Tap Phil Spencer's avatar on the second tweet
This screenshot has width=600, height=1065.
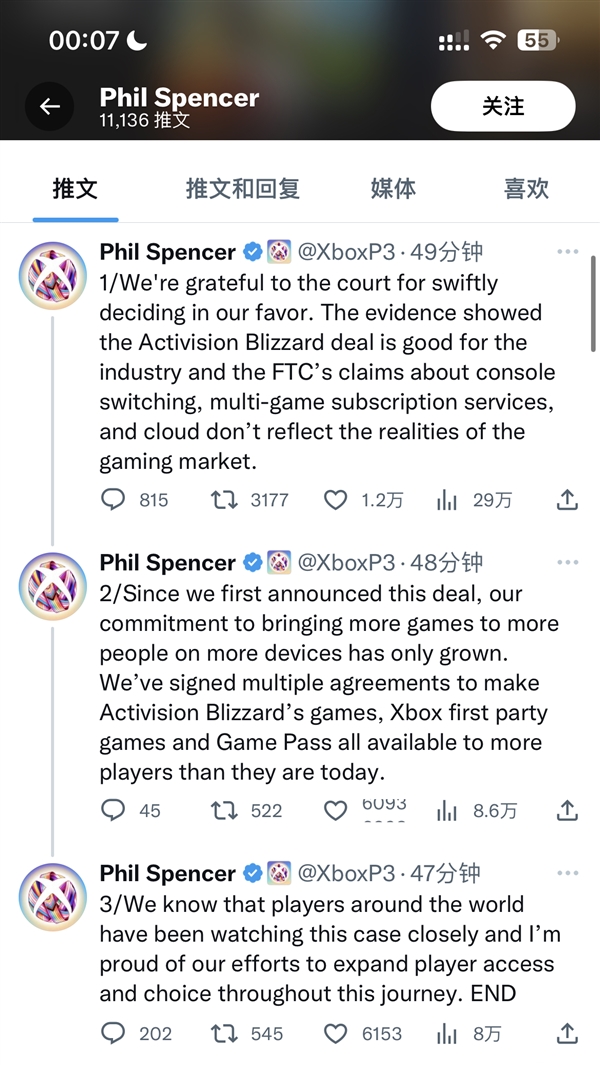[52, 585]
